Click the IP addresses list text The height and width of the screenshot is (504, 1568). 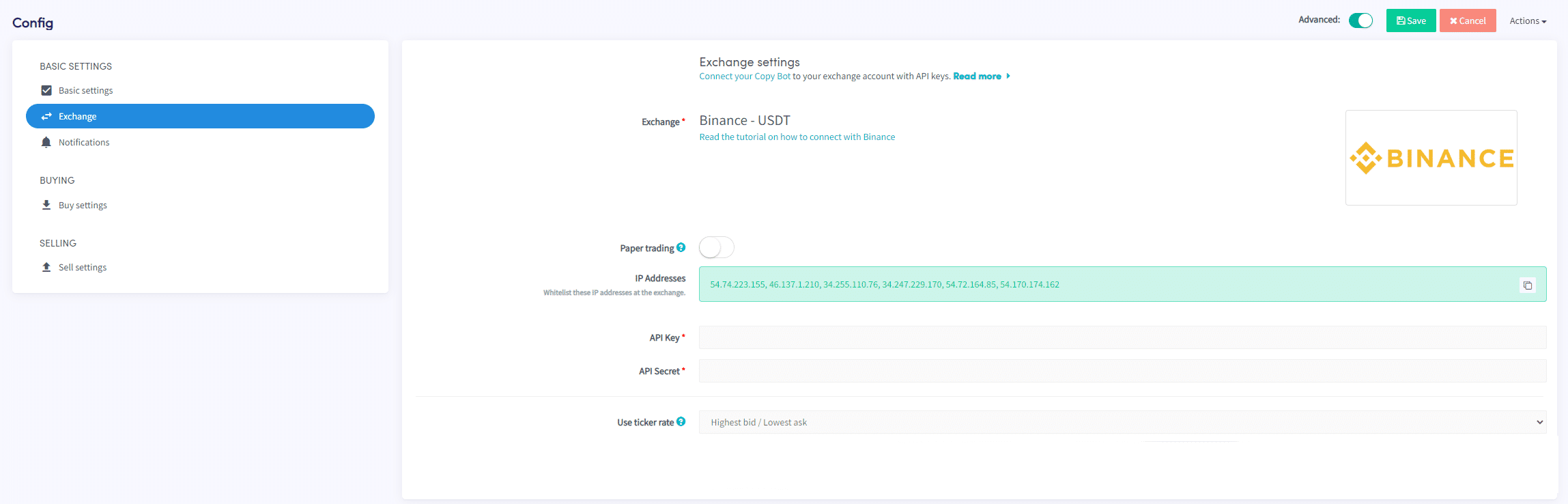click(x=885, y=284)
